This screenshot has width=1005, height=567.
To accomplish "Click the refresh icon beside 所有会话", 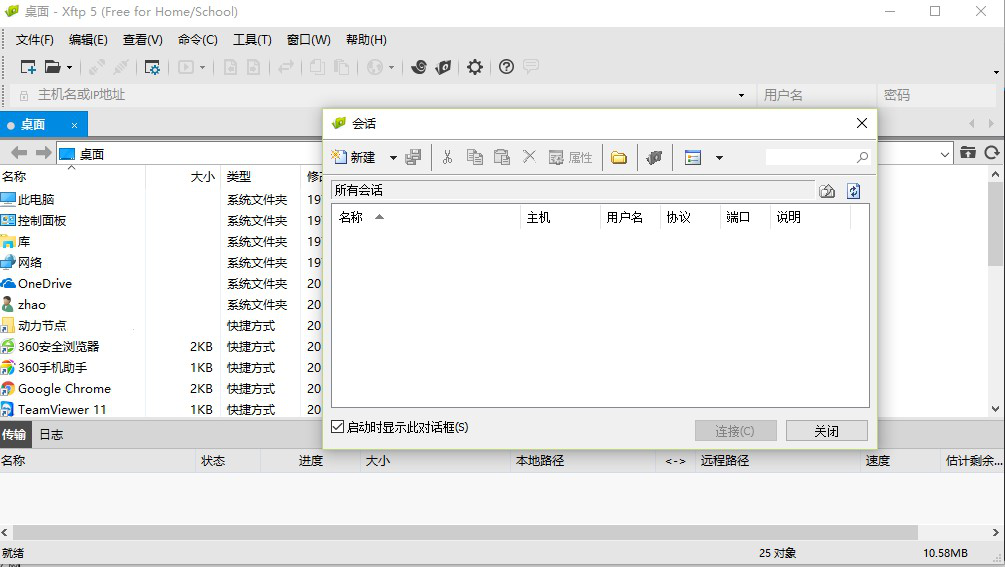I will click(853, 191).
